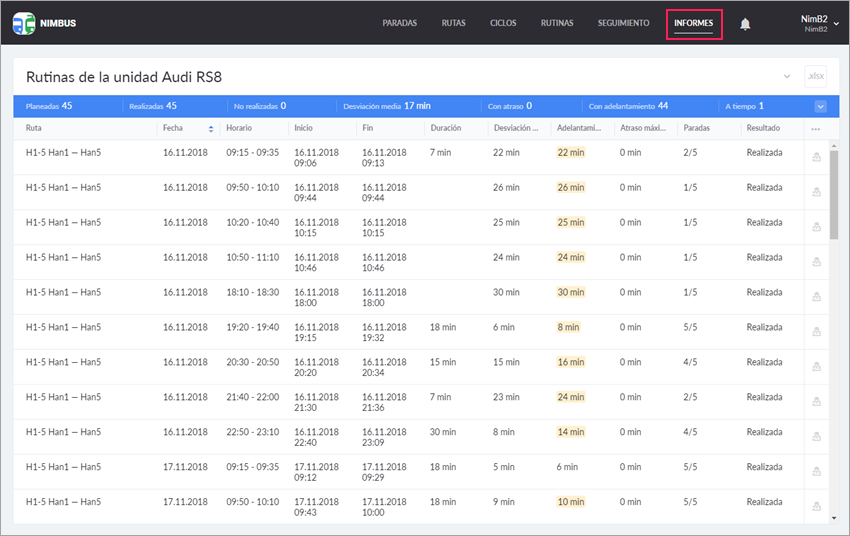Select the Informes tab
The image size is (850, 536).
[693, 23]
